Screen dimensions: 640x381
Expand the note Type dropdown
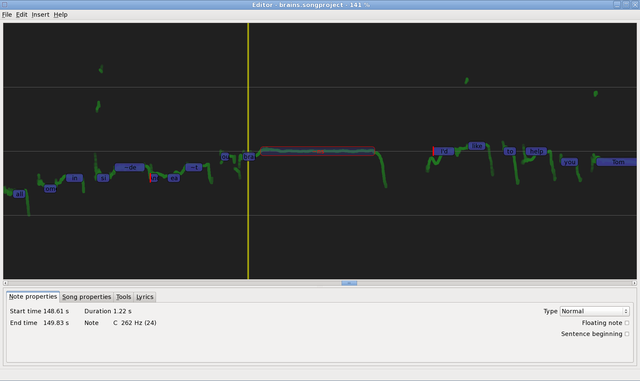pyautogui.click(x=594, y=311)
